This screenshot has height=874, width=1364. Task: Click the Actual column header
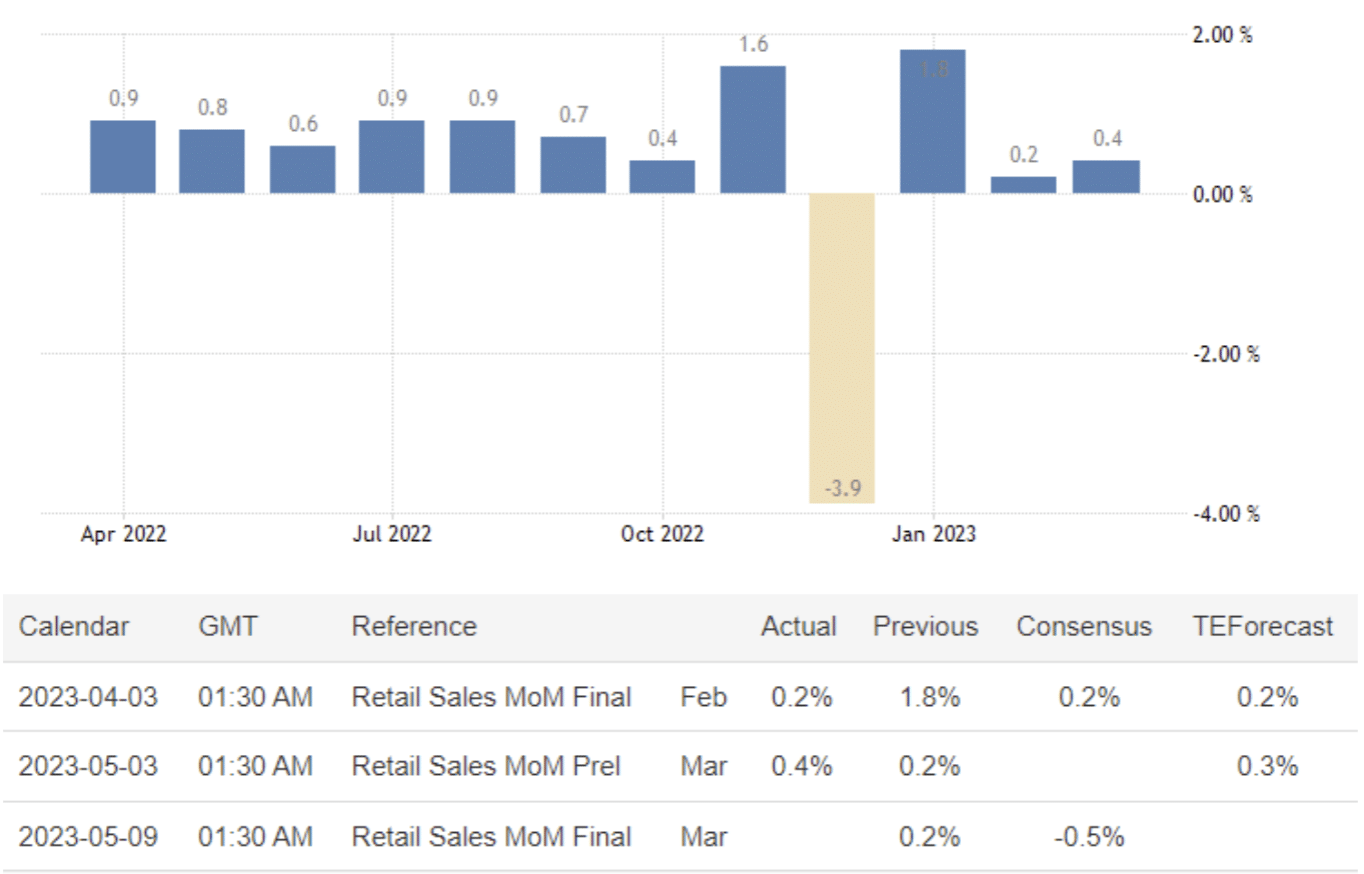point(798,627)
